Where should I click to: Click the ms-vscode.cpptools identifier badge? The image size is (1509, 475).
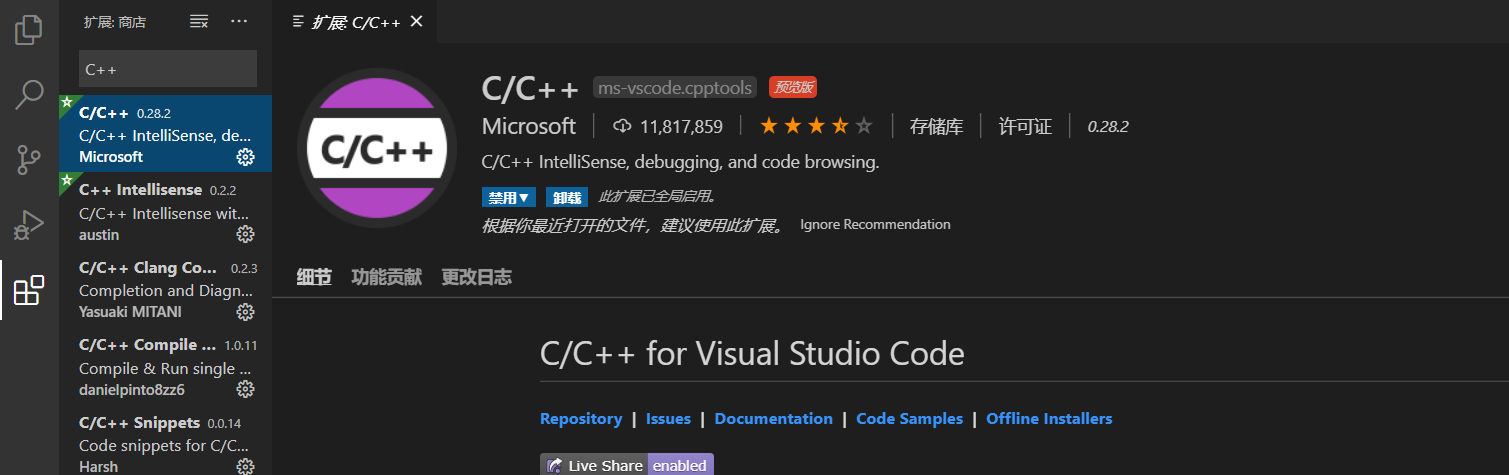pyautogui.click(x=675, y=88)
